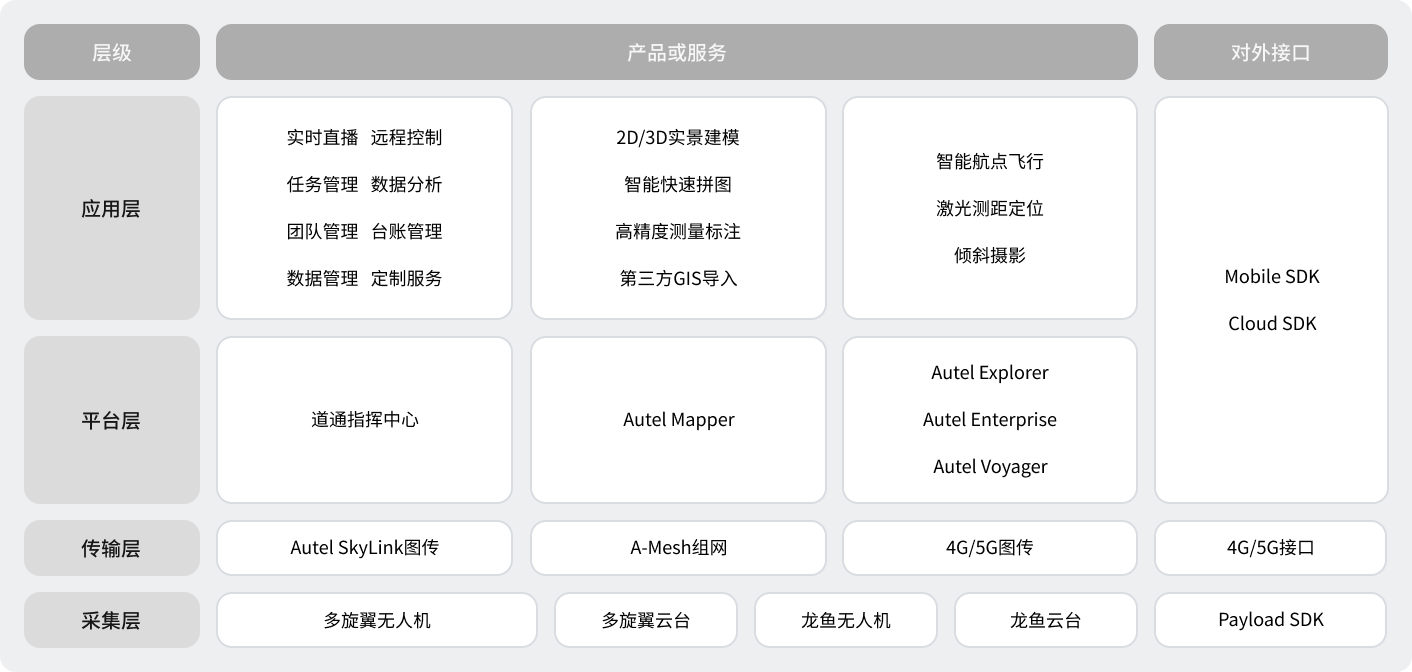Click the 产品或服务 header bar

[x=677, y=52]
